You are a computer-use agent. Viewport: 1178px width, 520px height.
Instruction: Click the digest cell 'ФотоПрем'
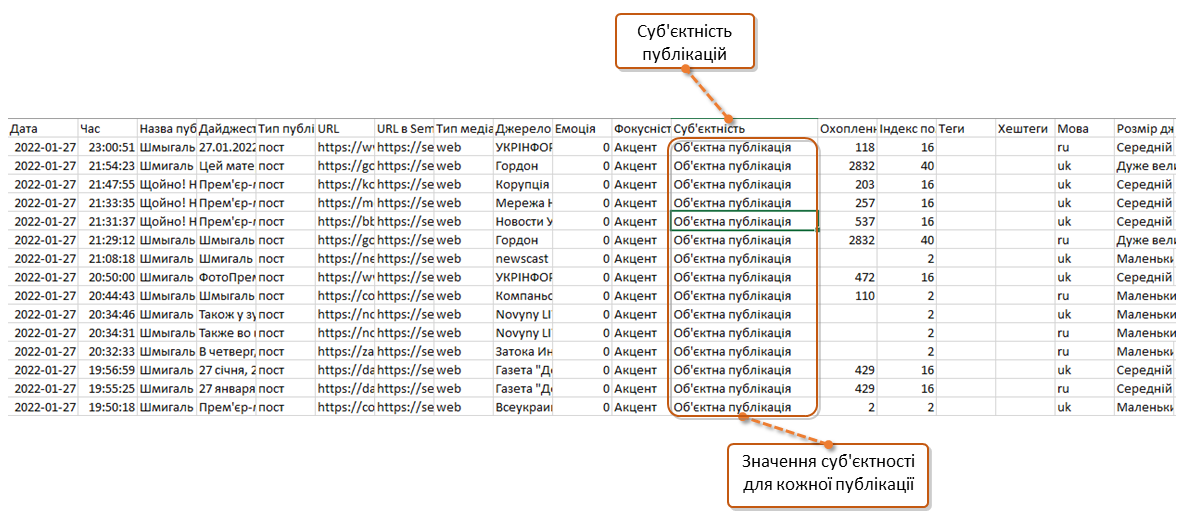click(x=227, y=277)
